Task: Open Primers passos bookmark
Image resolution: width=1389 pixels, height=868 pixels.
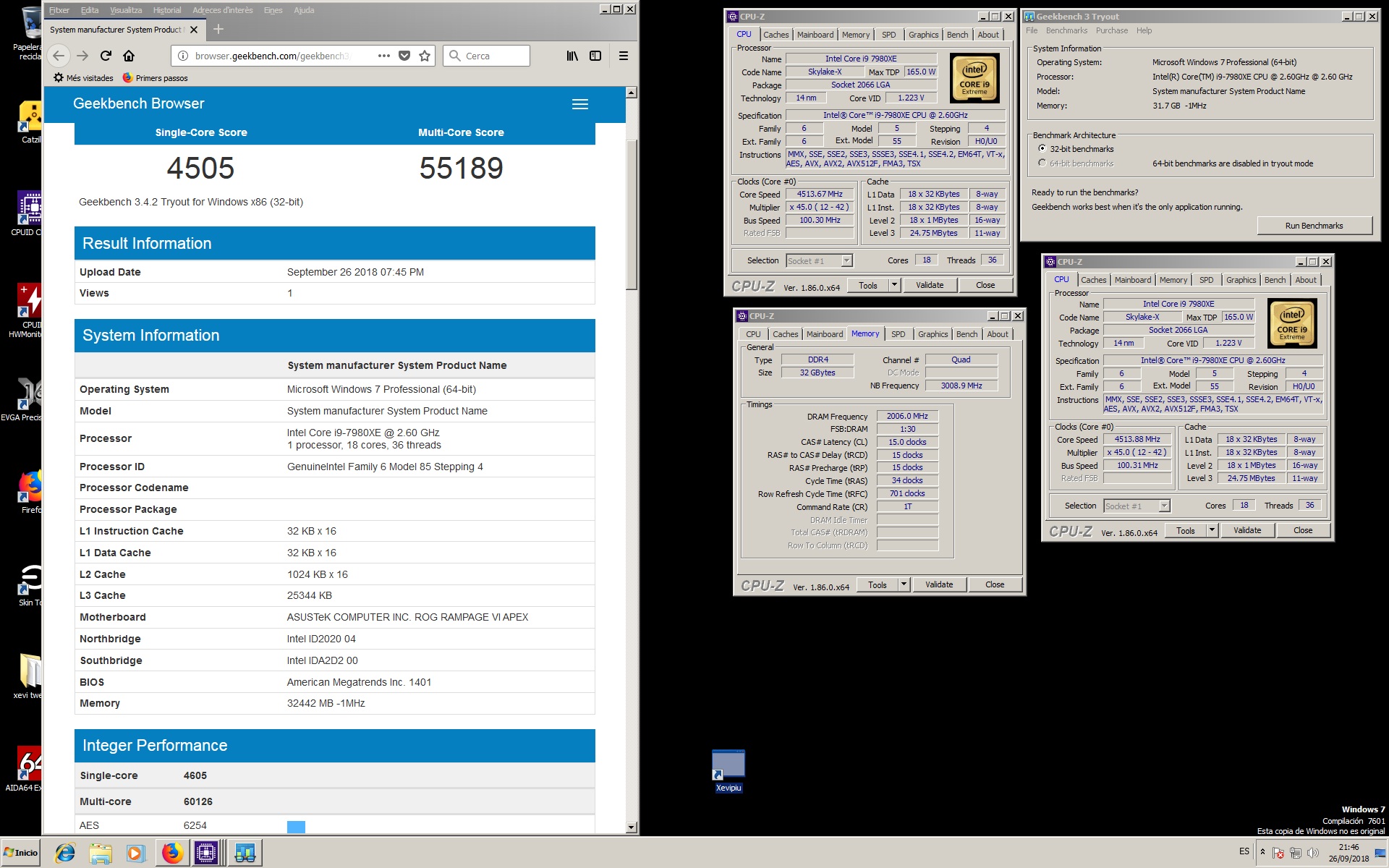Action: 155,78
